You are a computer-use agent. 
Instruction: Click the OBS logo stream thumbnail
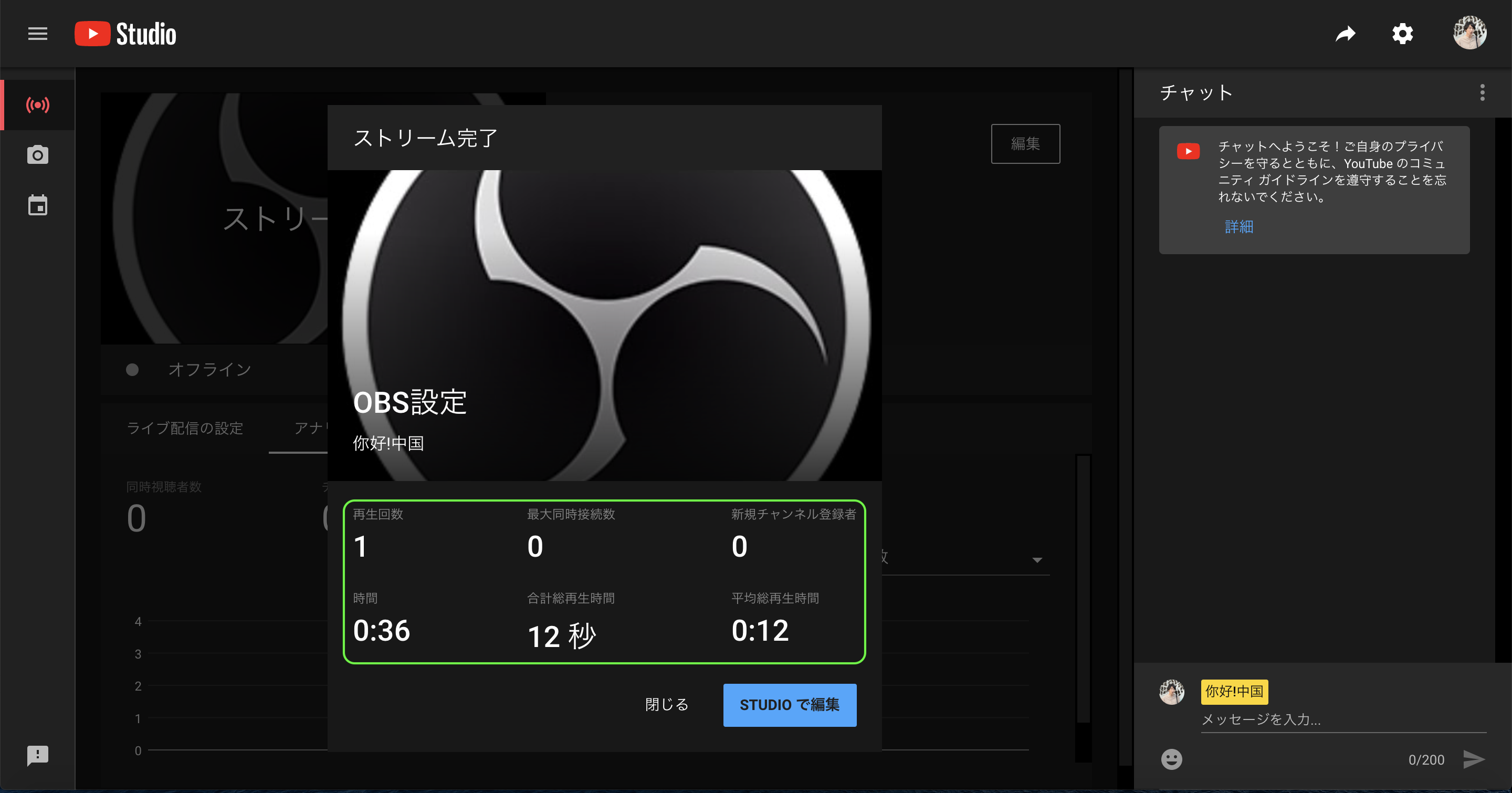pos(604,326)
